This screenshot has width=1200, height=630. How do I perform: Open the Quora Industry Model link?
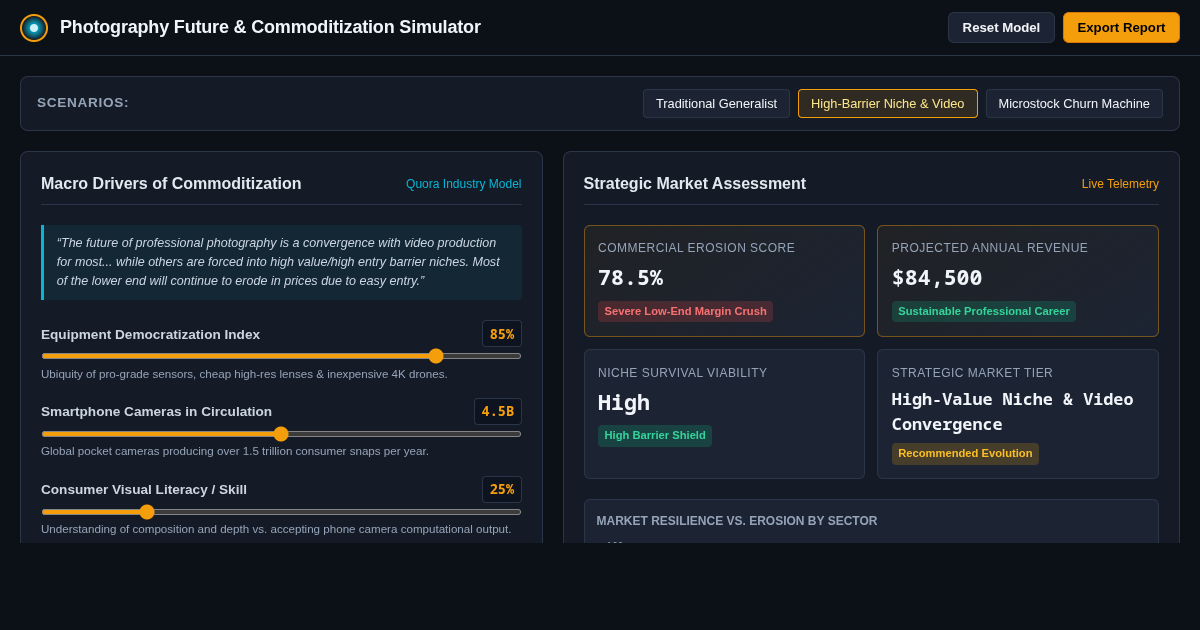pos(464,184)
